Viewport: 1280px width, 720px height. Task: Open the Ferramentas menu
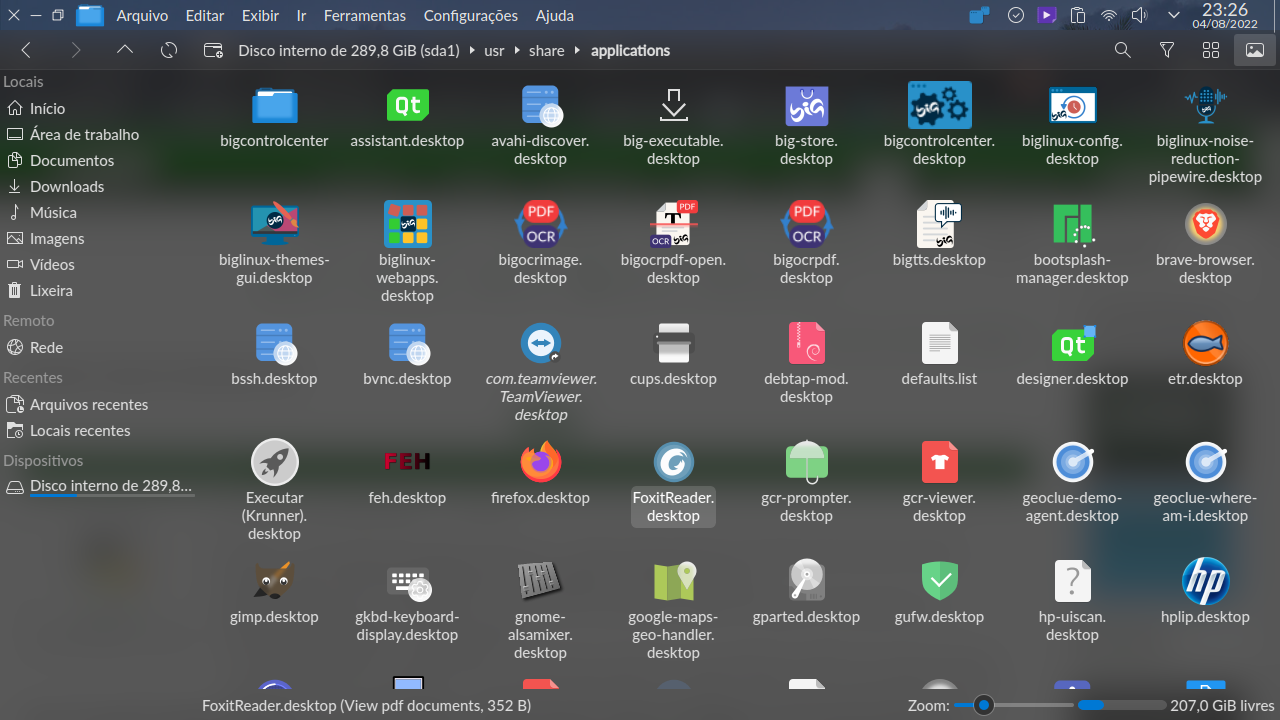click(x=365, y=16)
